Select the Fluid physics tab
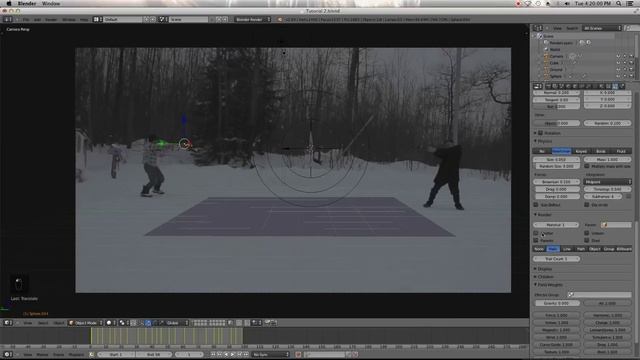Viewport: 640px width, 360px height. click(x=621, y=151)
